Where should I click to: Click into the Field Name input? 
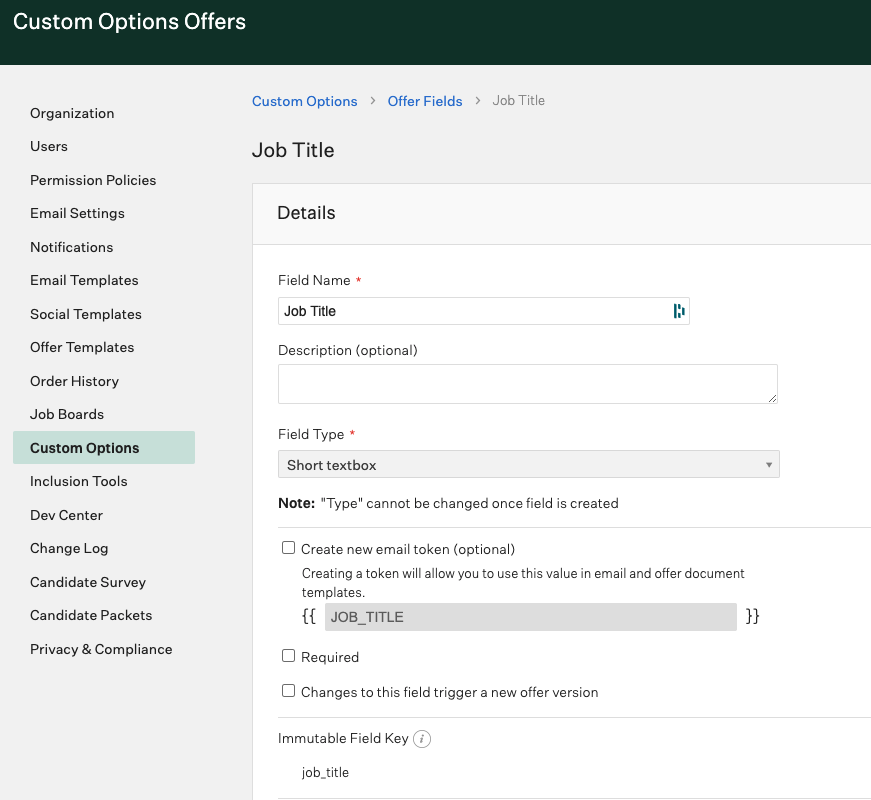[470, 311]
